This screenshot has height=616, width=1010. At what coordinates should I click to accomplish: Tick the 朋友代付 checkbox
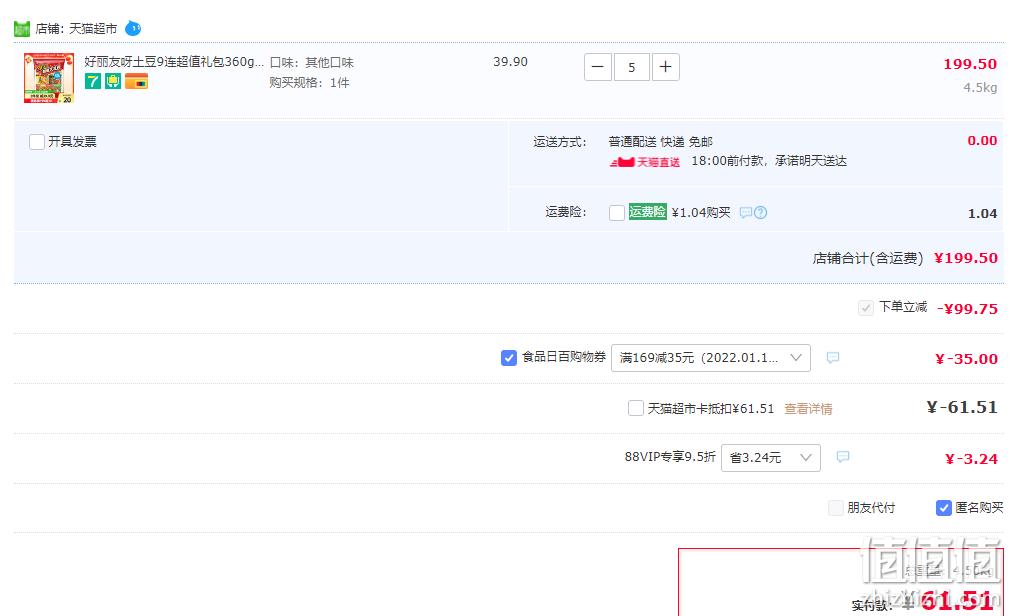835,508
